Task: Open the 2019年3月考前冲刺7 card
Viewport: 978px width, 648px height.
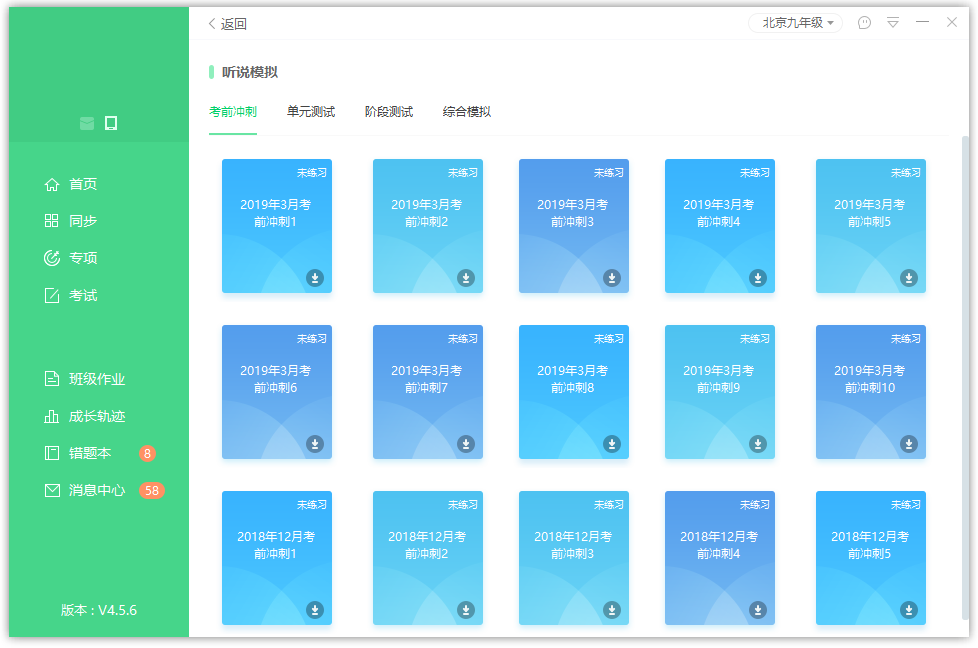Action: coord(428,392)
